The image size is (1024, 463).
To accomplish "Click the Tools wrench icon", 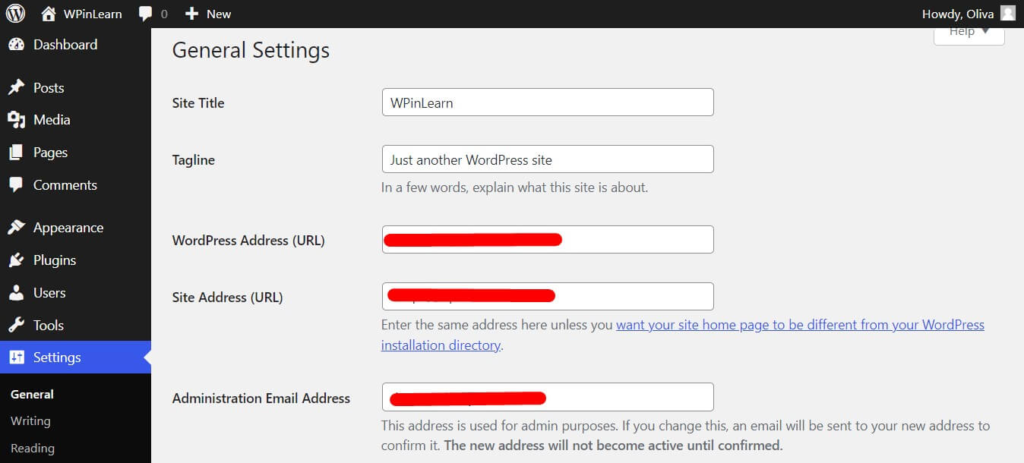I will [x=16, y=325].
